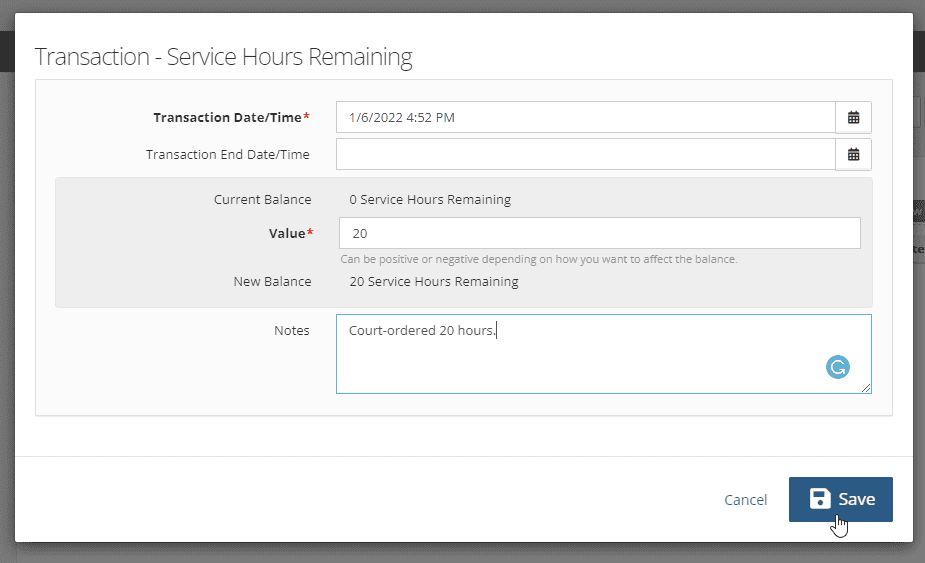Click the positive or negative value hint text

539,259
